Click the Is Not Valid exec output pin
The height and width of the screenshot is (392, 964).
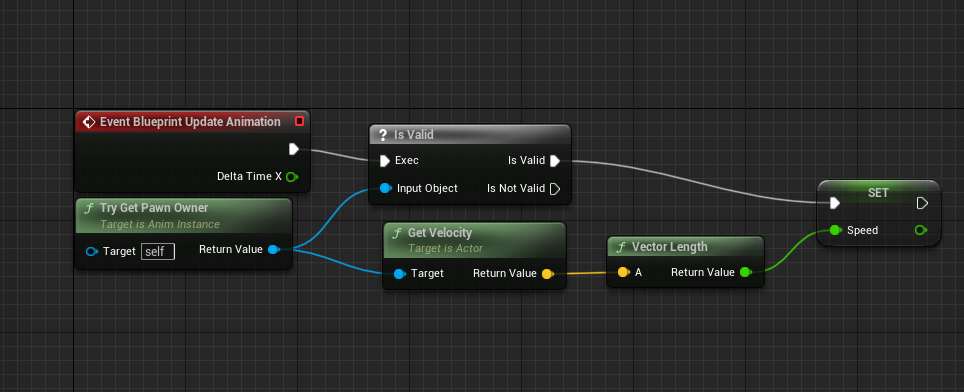[555, 189]
